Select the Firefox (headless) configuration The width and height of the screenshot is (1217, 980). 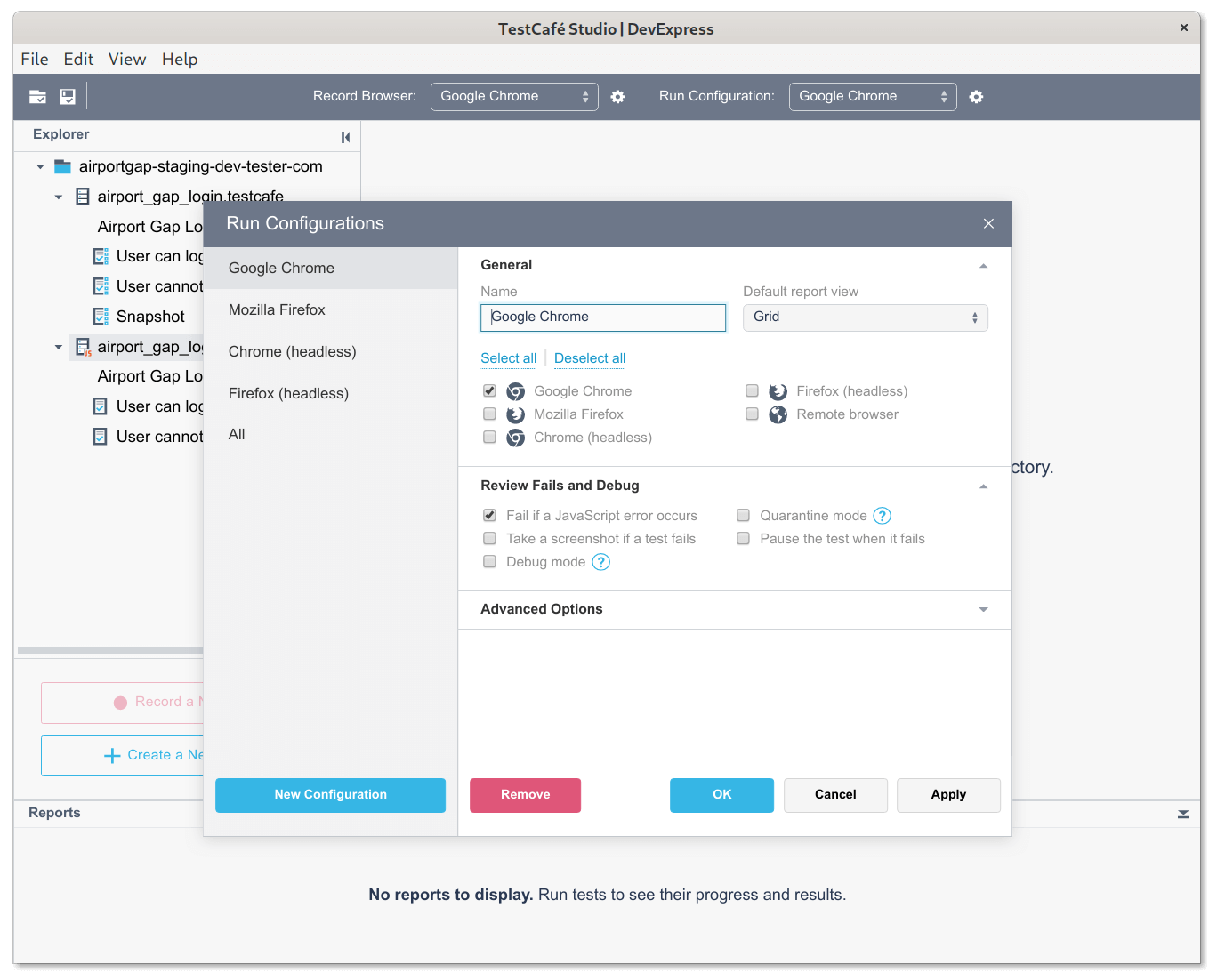330,394
